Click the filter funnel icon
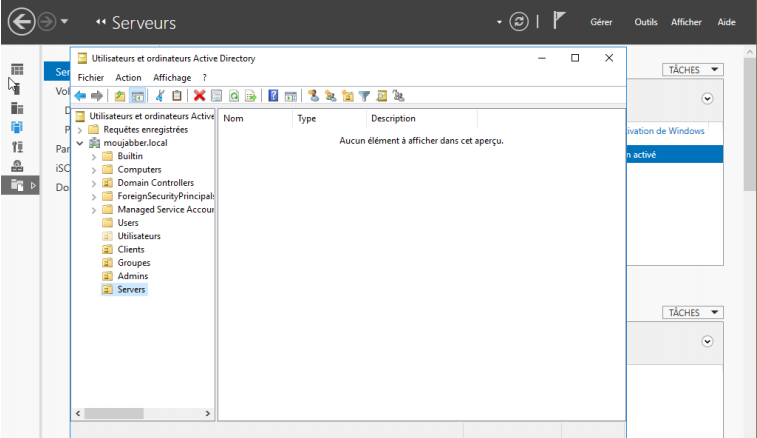Image resolution: width=757 pixels, height=438 pixels. tap(364, 96)
